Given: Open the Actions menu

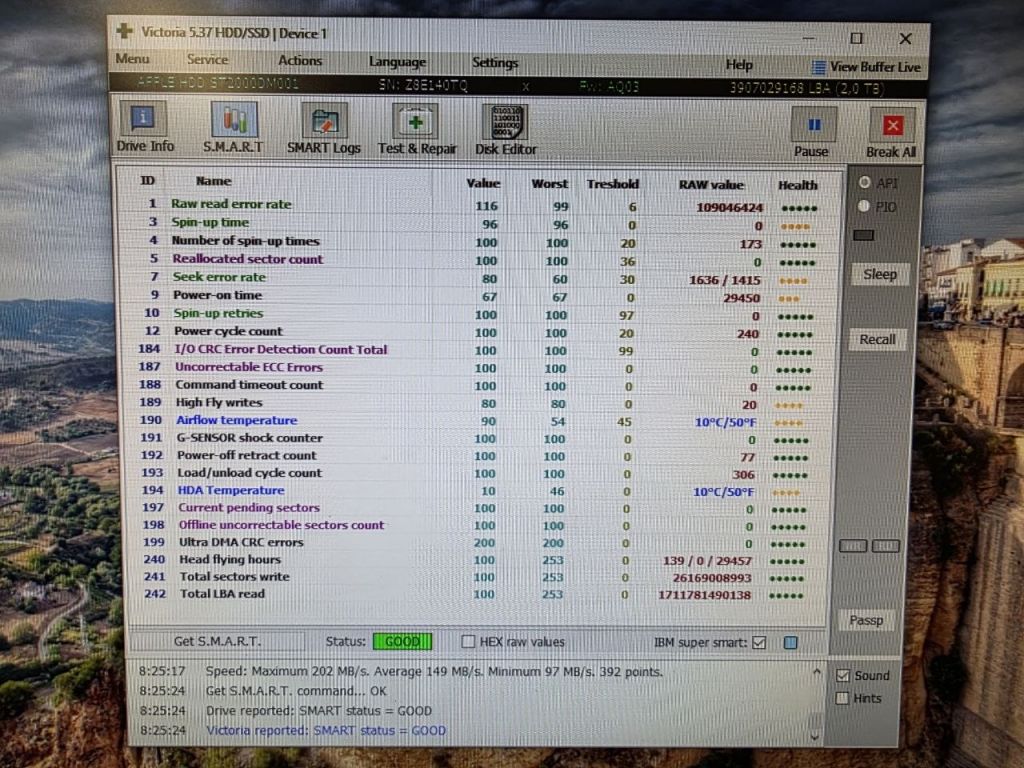Looking at the screenshot, I should 300,61.
